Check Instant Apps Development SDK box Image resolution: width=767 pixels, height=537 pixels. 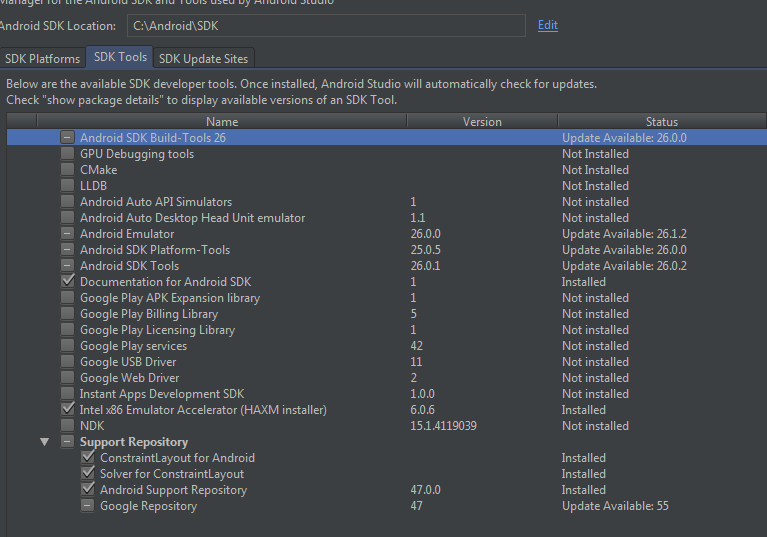[68, 394]
